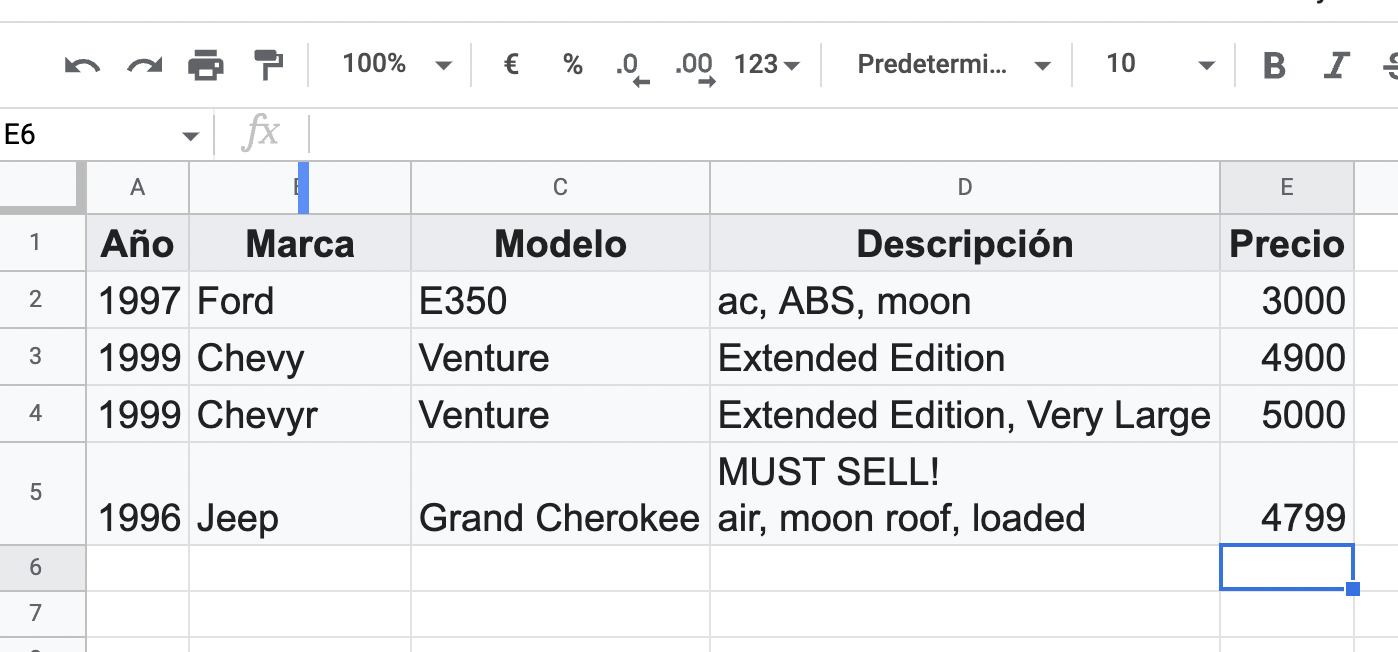Select cell with ac, ABS, moon

click(x=965, y=300)
